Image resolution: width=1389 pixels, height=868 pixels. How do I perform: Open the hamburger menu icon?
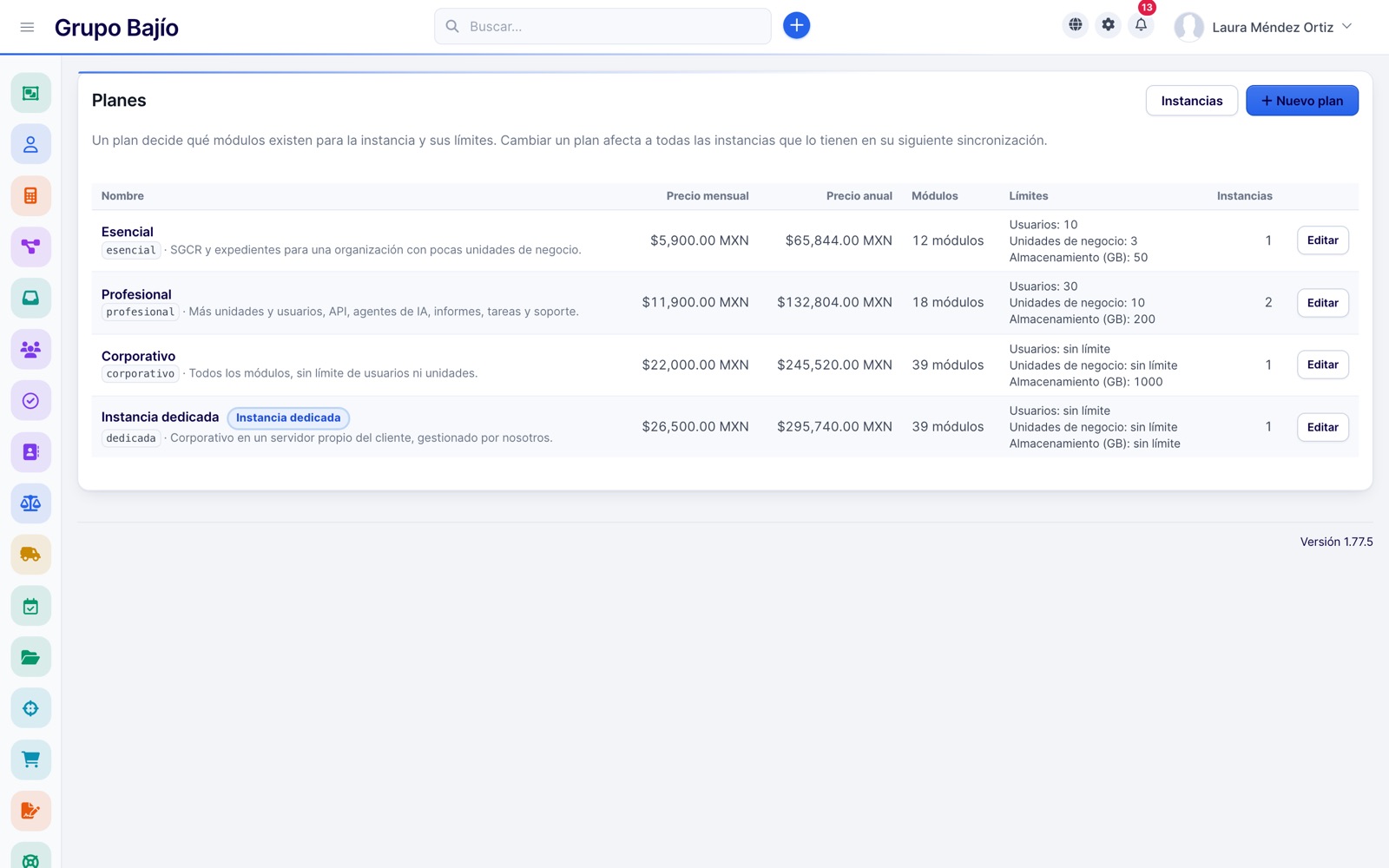pos(27,27)
